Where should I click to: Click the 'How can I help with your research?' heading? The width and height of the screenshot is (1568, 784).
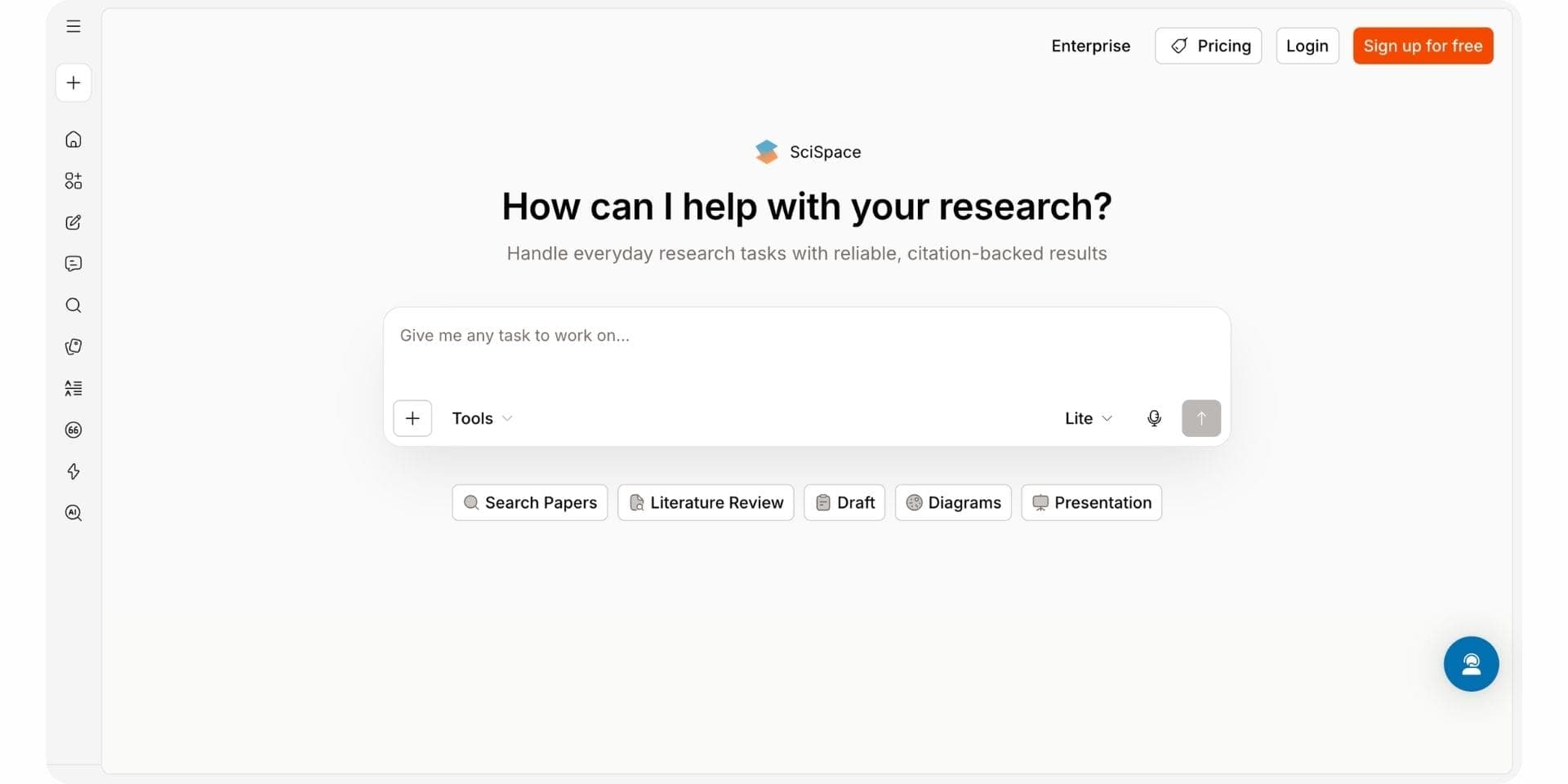(807, 207)
